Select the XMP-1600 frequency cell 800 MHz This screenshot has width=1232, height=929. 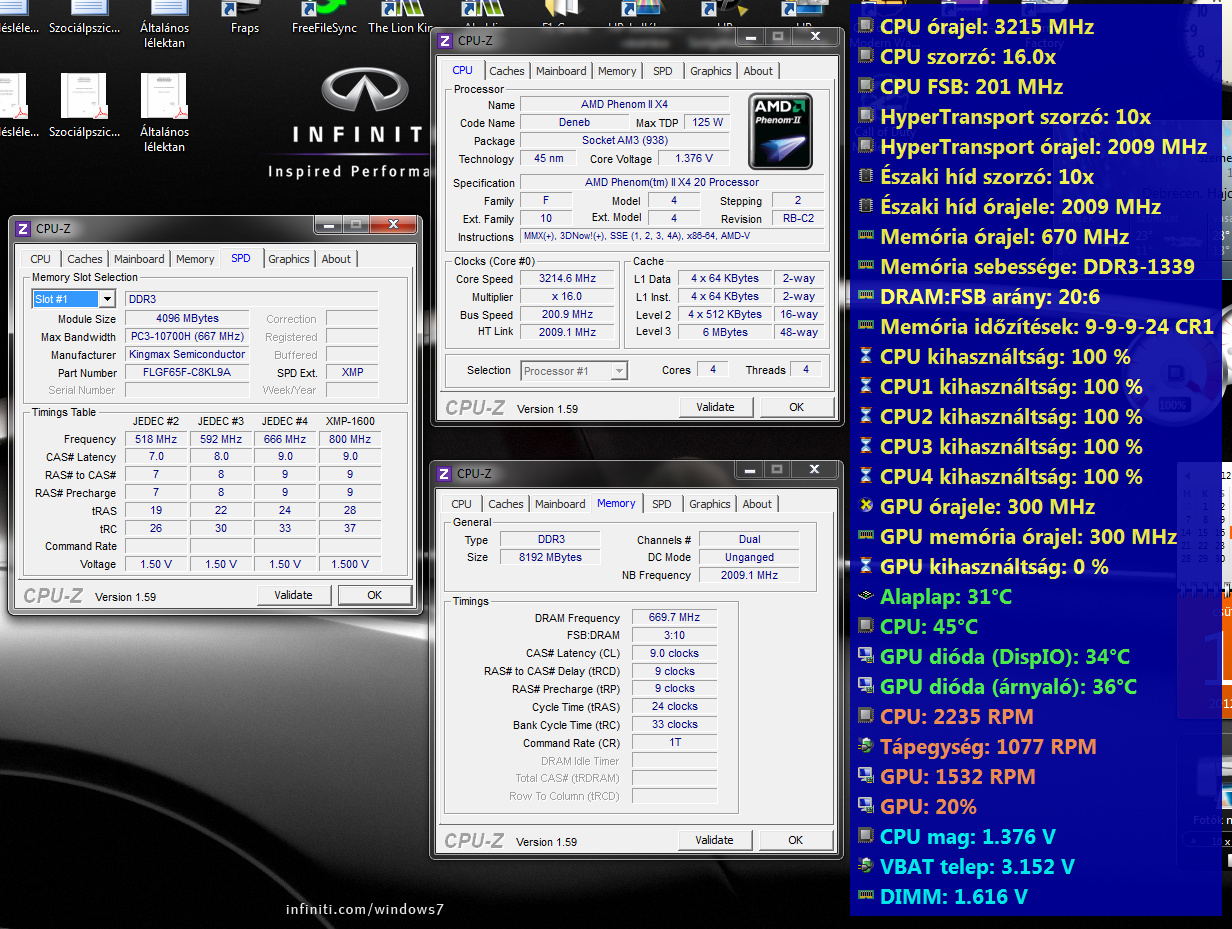tap(350, 439)
